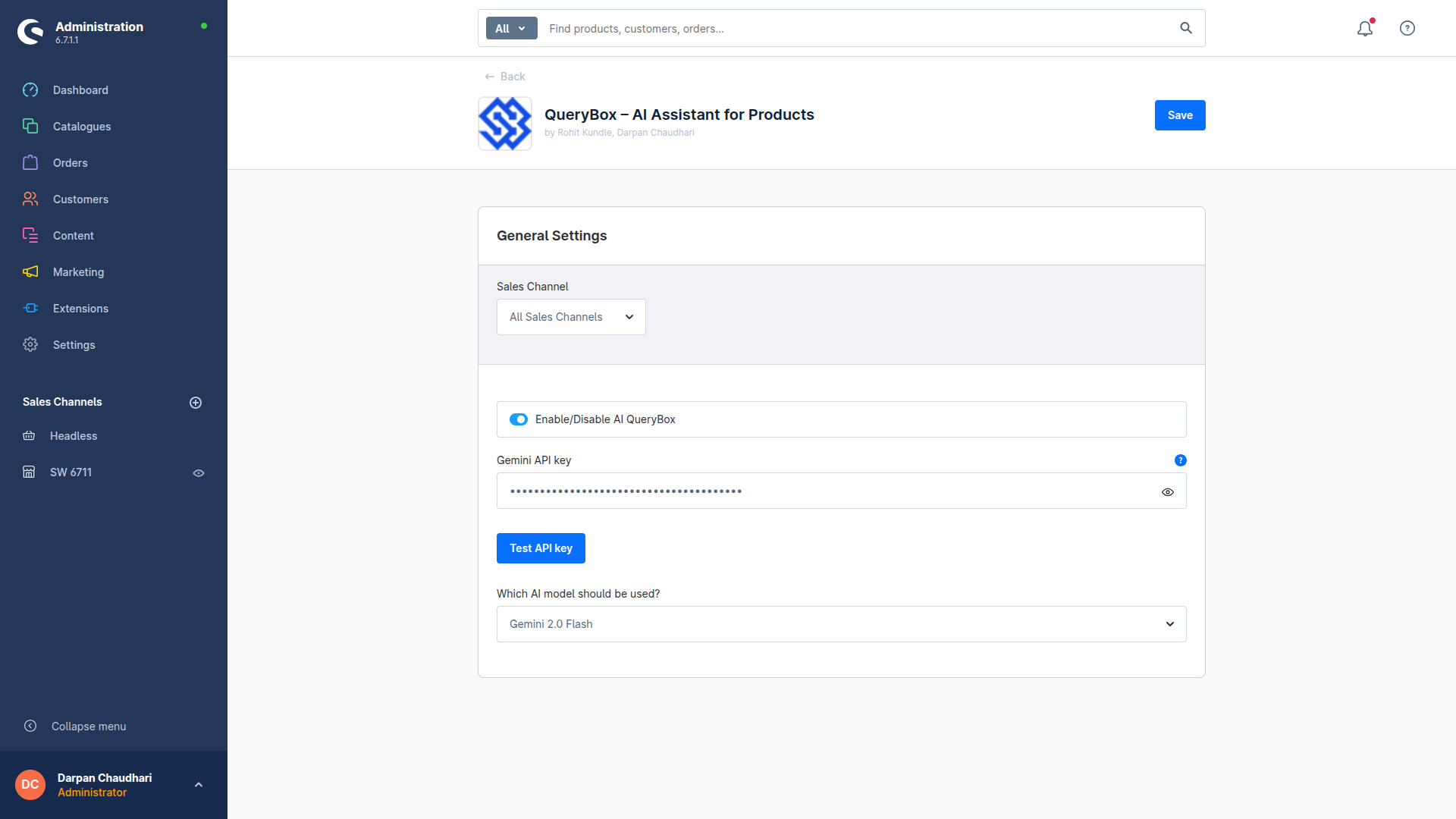Viewport: 1456px width, 819px height.
Task: View SW 6711 storefront eye icon
Action: pos(199,473)
